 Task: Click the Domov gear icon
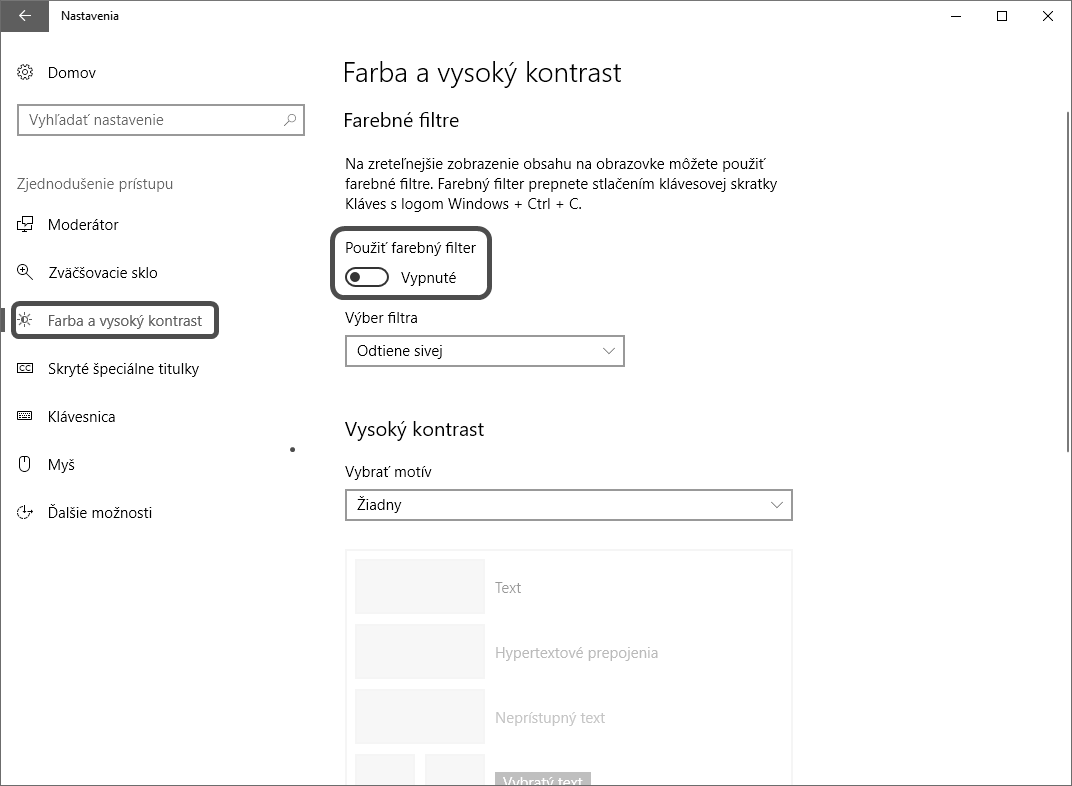26,73
